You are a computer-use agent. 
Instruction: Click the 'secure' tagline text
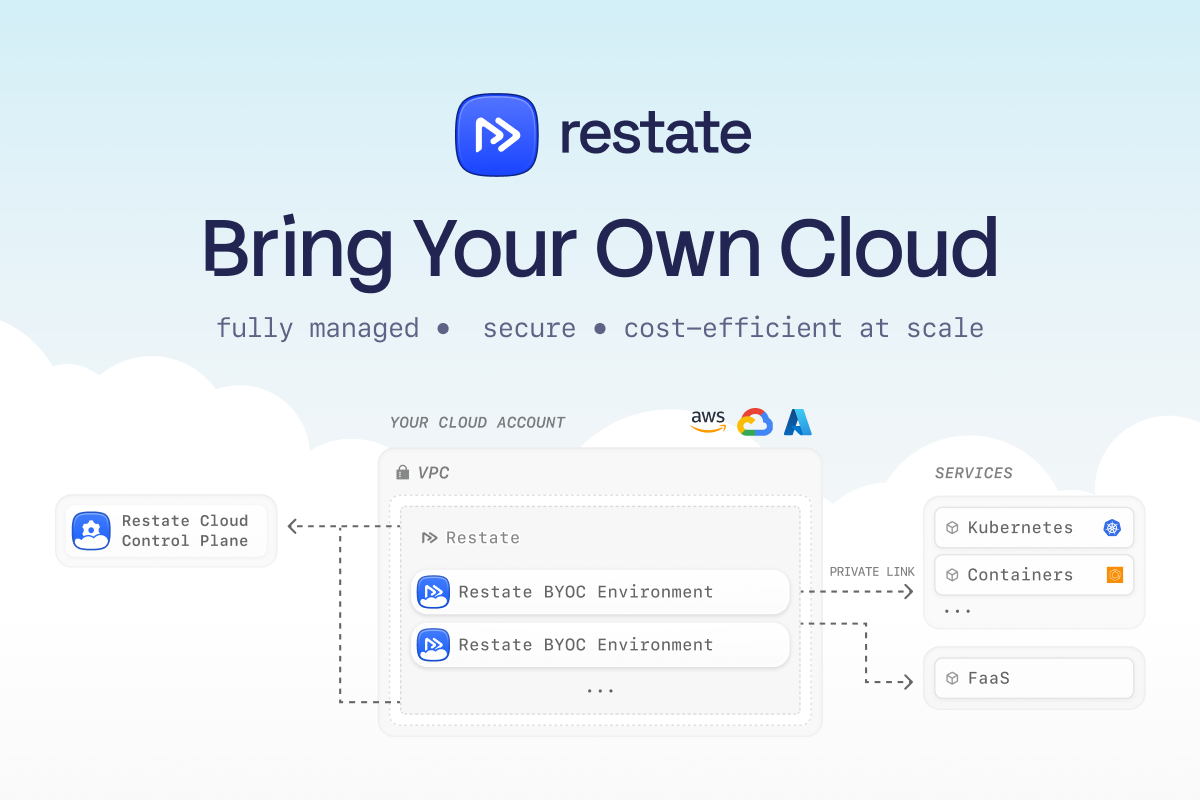coord(529,328)
